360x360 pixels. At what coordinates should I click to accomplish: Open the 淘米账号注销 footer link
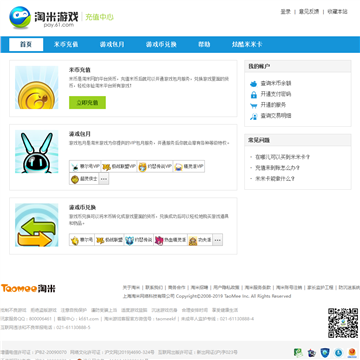(289, 288)
